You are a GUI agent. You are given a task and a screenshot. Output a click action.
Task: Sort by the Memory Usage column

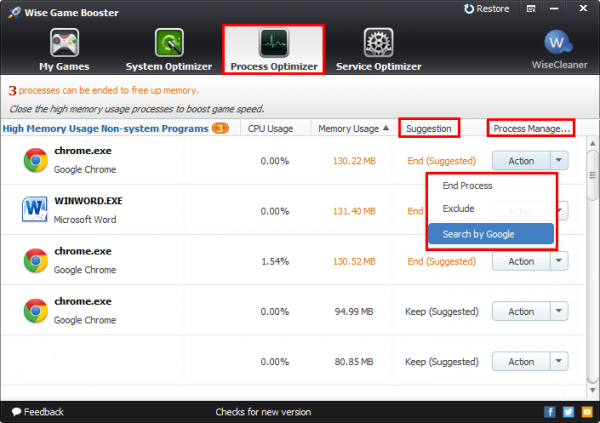(x=353, y=129)
